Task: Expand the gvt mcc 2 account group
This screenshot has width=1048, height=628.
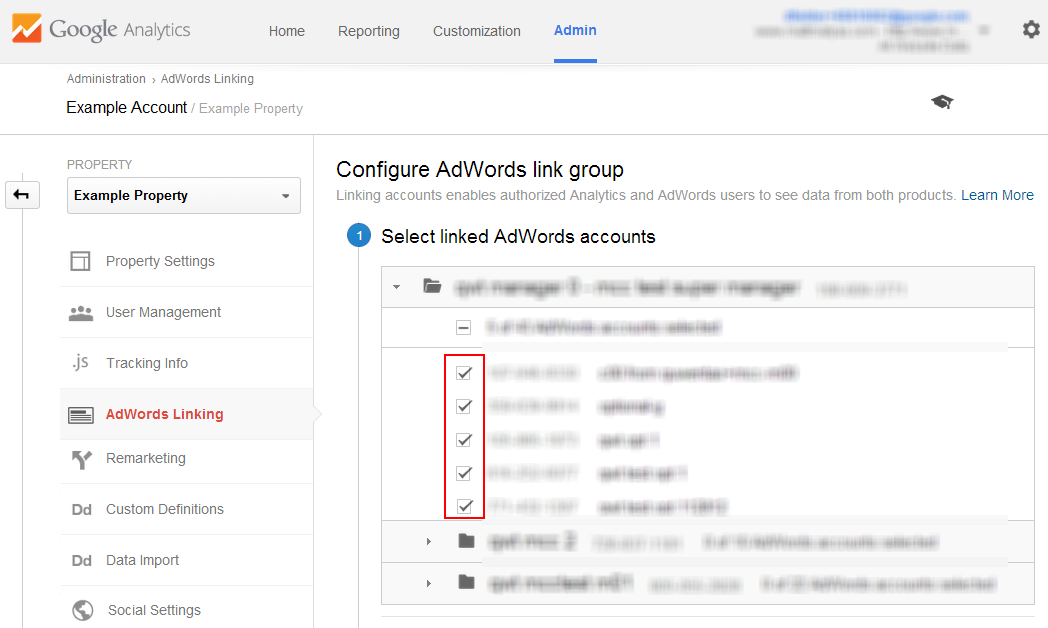Action: (429, 541)
